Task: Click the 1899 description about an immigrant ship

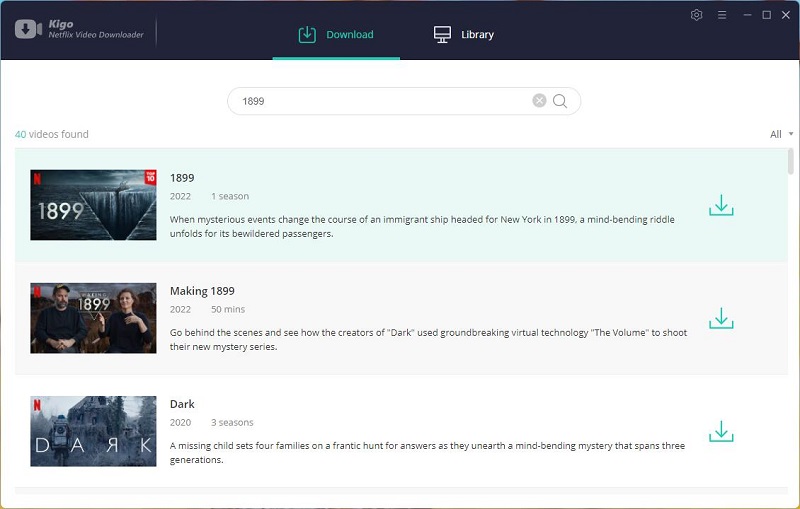Action: coord(422,226)
